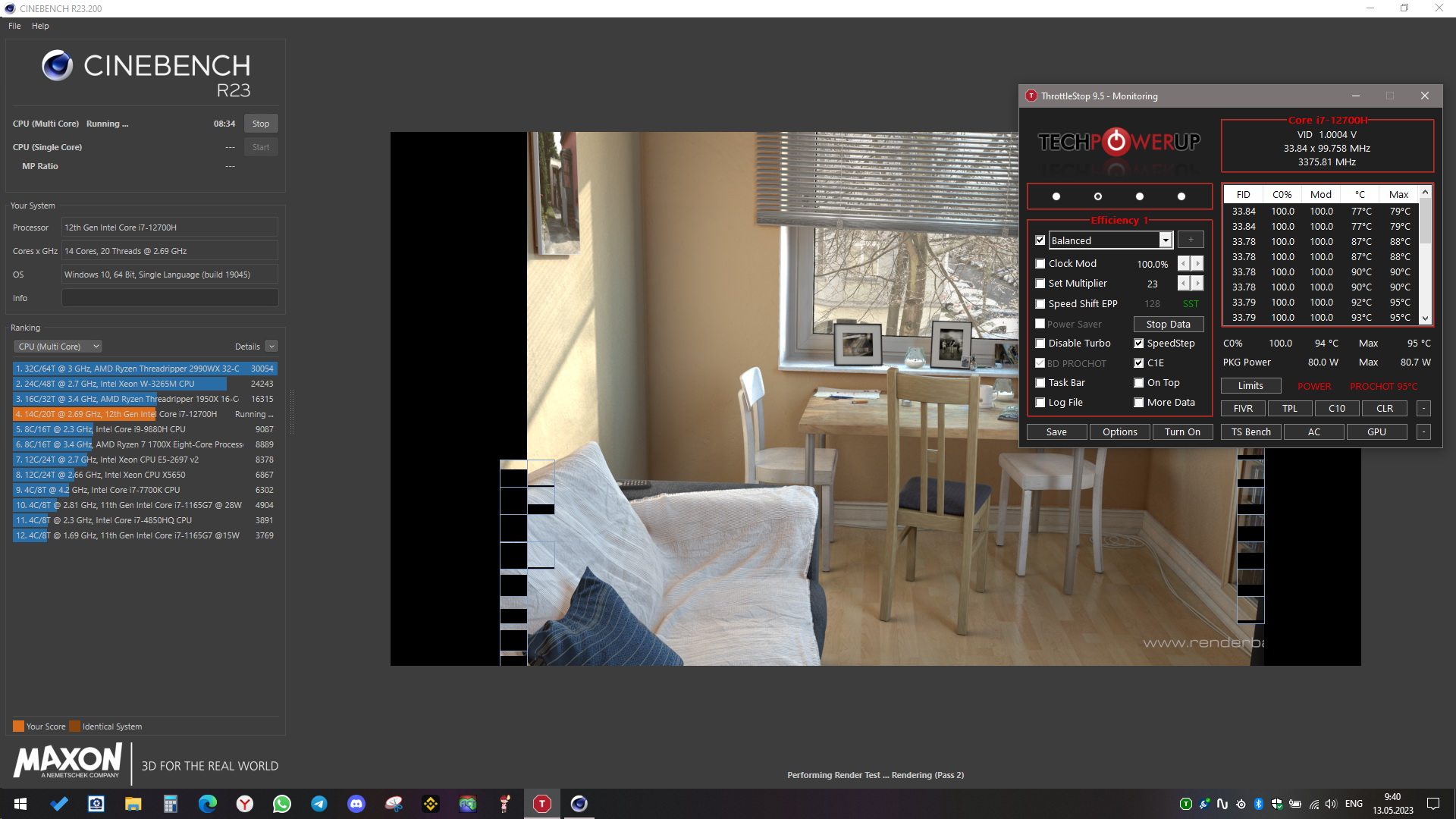This screenshot has width=1456, height=819.
Task: Open the Snipping Tool scissors taskbar icon
Action: click(393, 804)
